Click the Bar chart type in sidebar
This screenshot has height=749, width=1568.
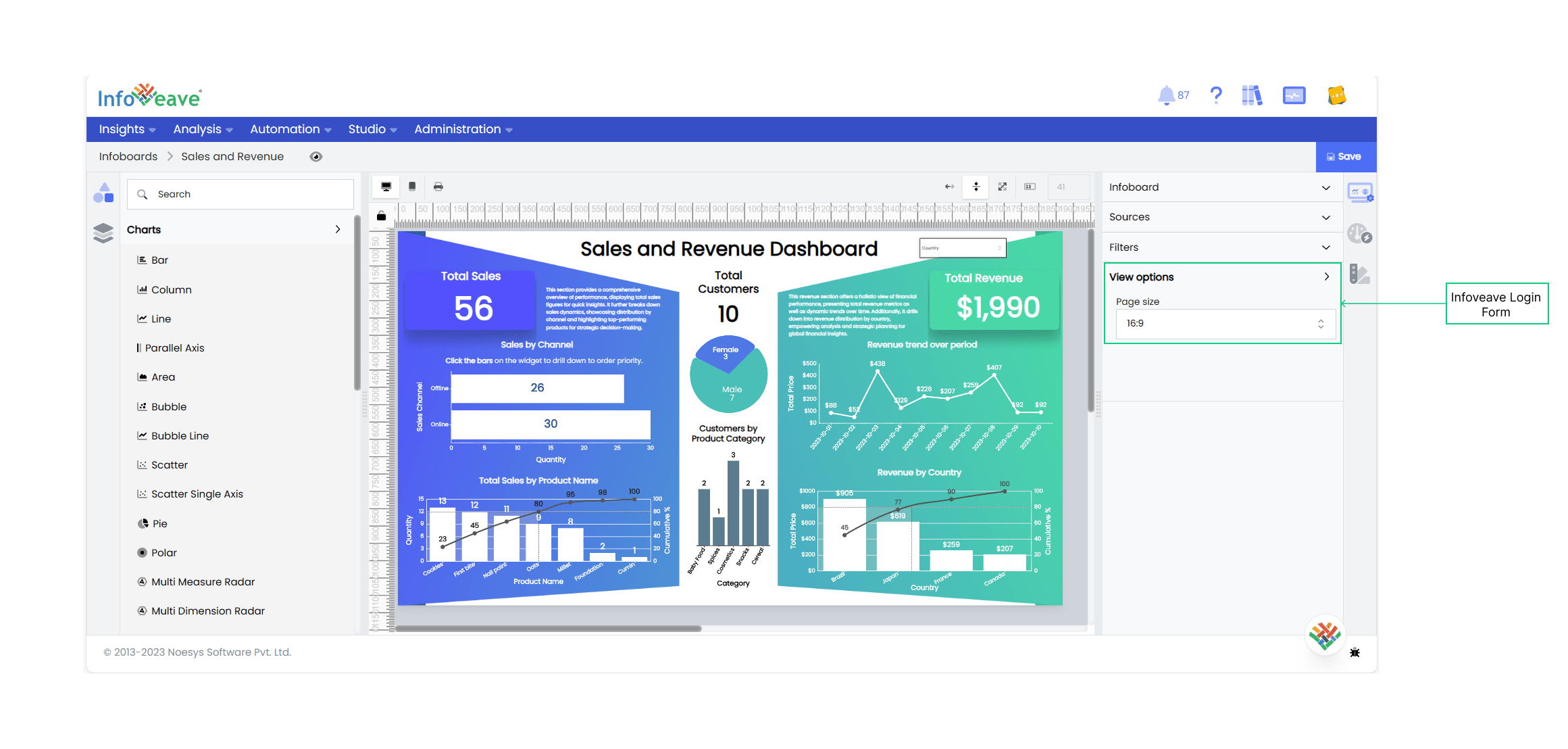(160, 260)
